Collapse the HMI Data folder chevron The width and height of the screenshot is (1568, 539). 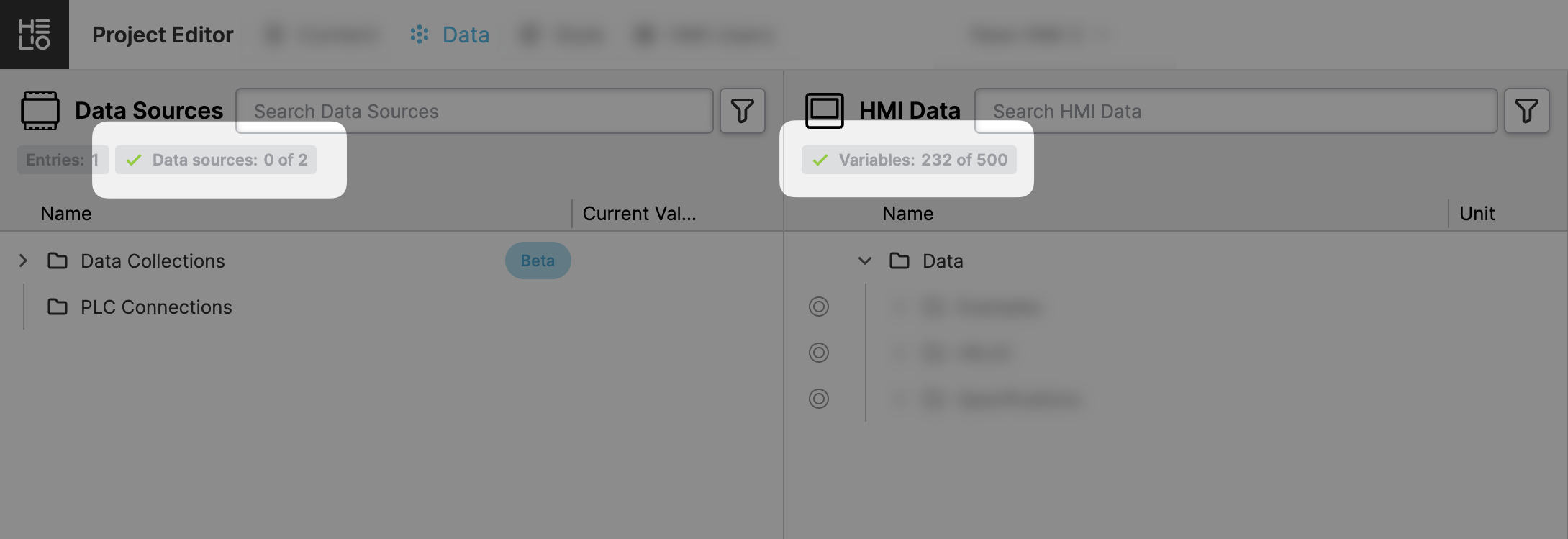click(865, 261)
